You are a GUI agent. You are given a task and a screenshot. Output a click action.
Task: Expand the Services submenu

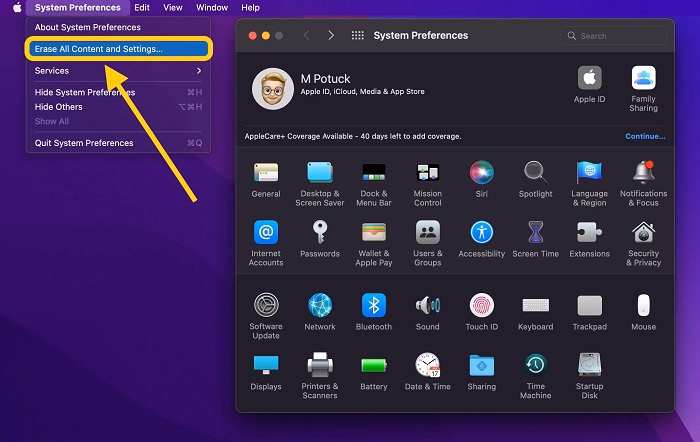coord(118,71)
